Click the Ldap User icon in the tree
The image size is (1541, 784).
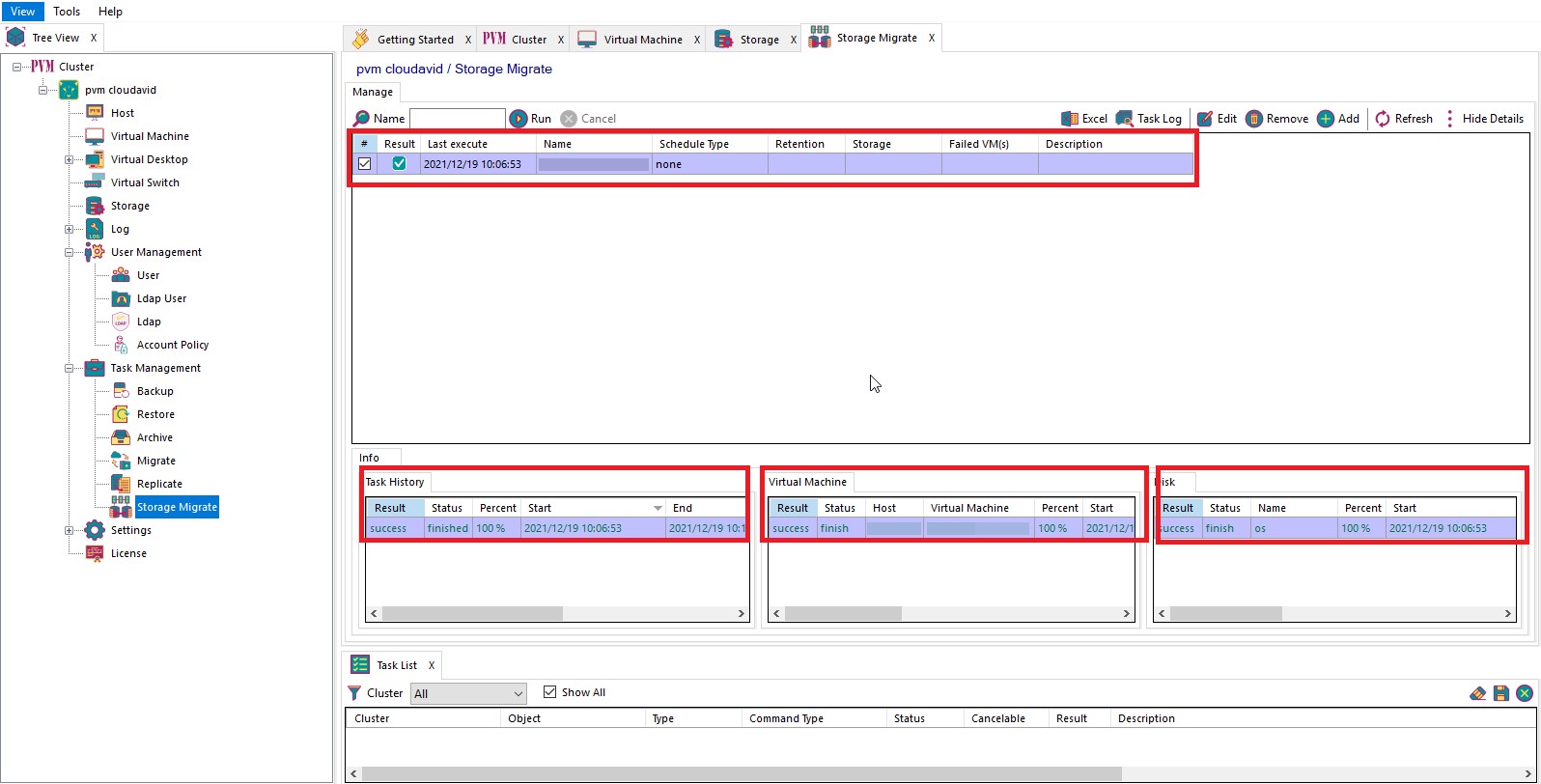[x=121, y=298]
